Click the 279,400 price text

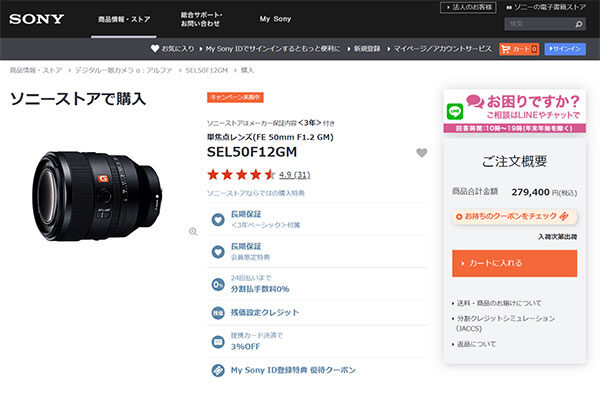pos(530,192)
